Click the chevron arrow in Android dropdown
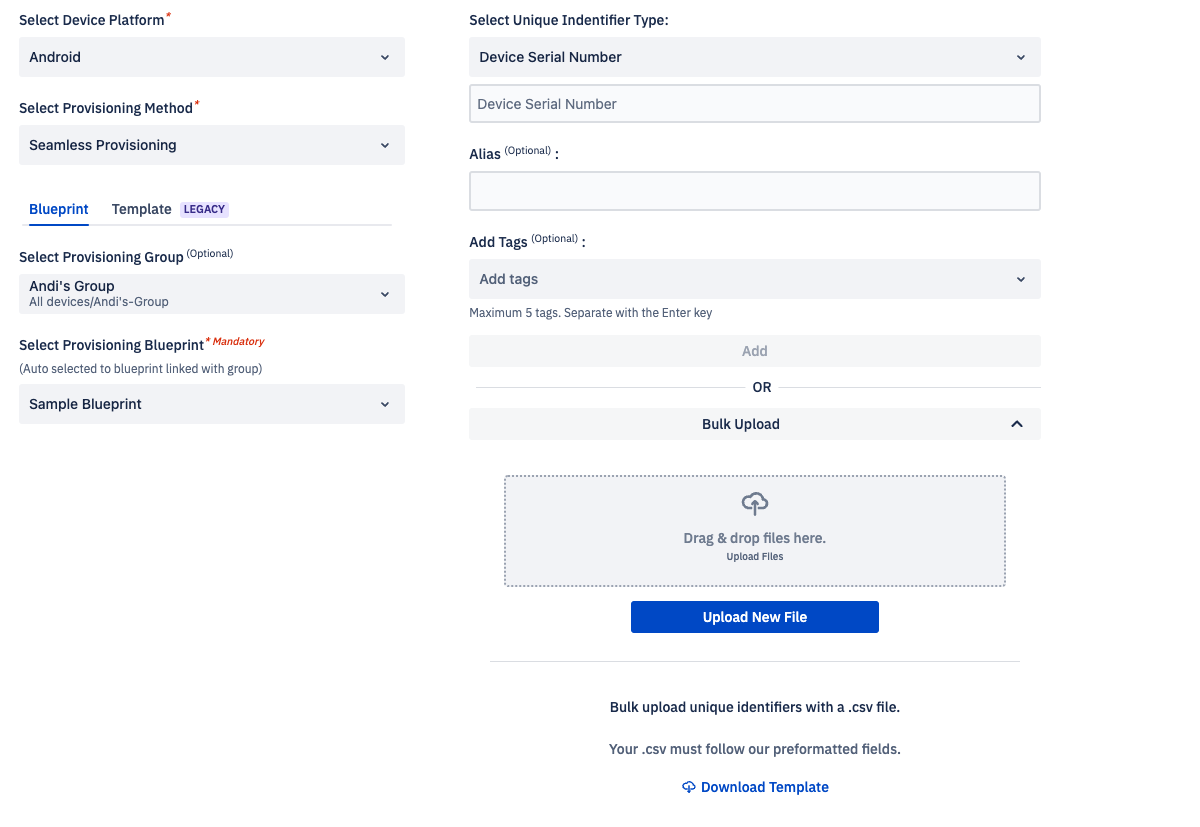This screenshot has width=1200, height=827. (x=385, y=57)
